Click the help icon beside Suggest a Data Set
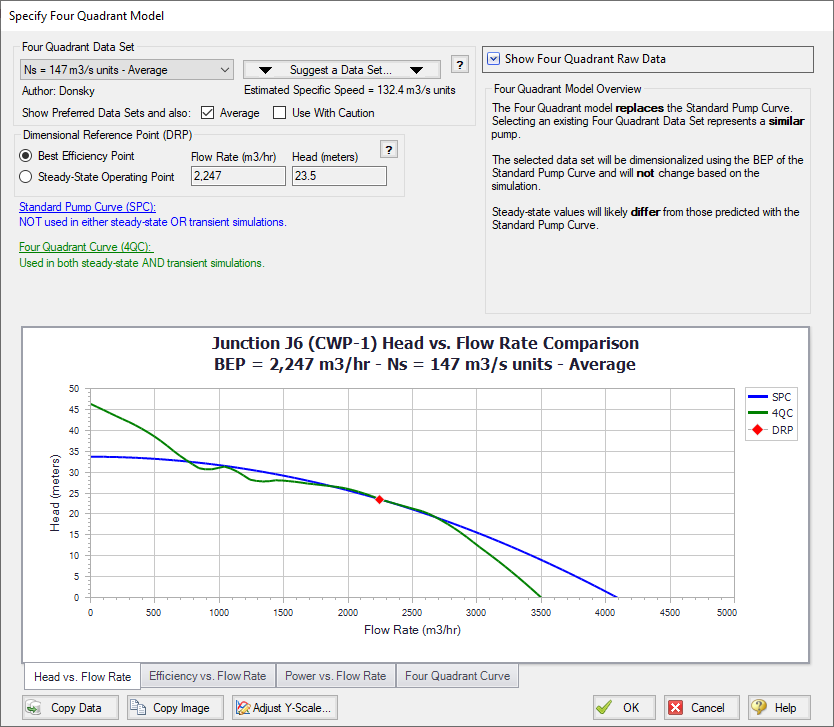Viewport: 834px width, 727px height. [460, 65]
